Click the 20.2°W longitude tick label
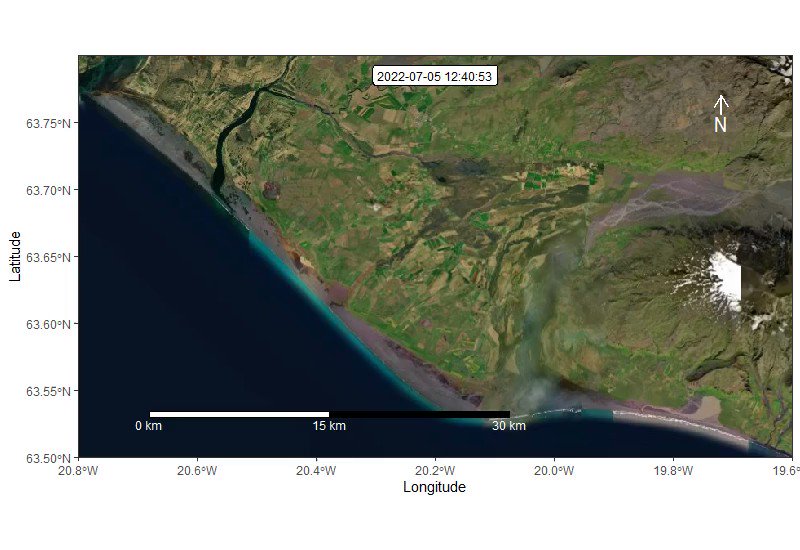Screen dimensions: 800x550 [435, 470]
